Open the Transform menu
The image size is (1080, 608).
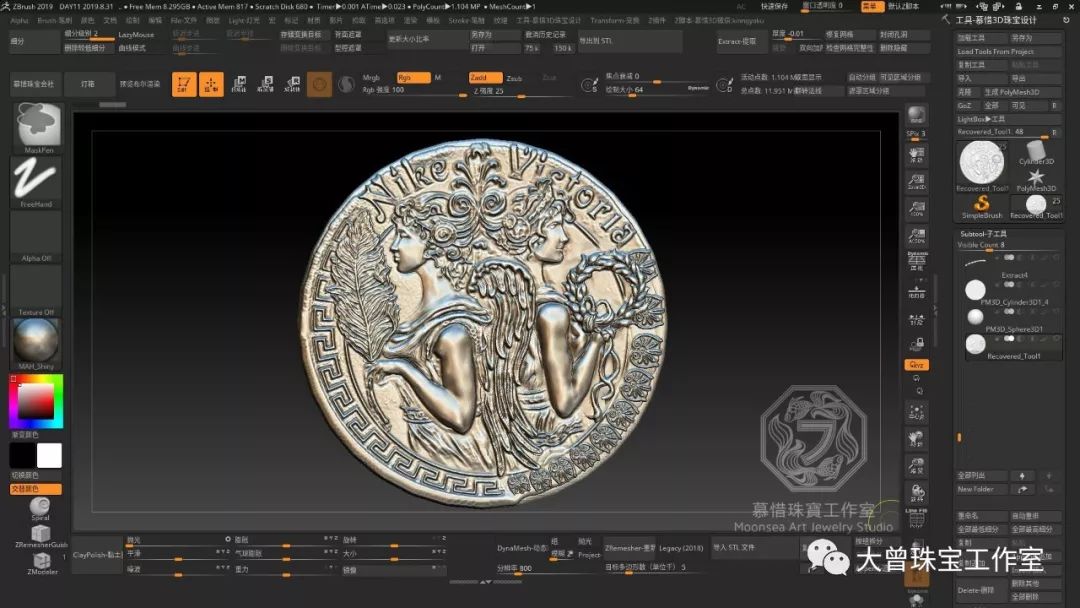615,21
